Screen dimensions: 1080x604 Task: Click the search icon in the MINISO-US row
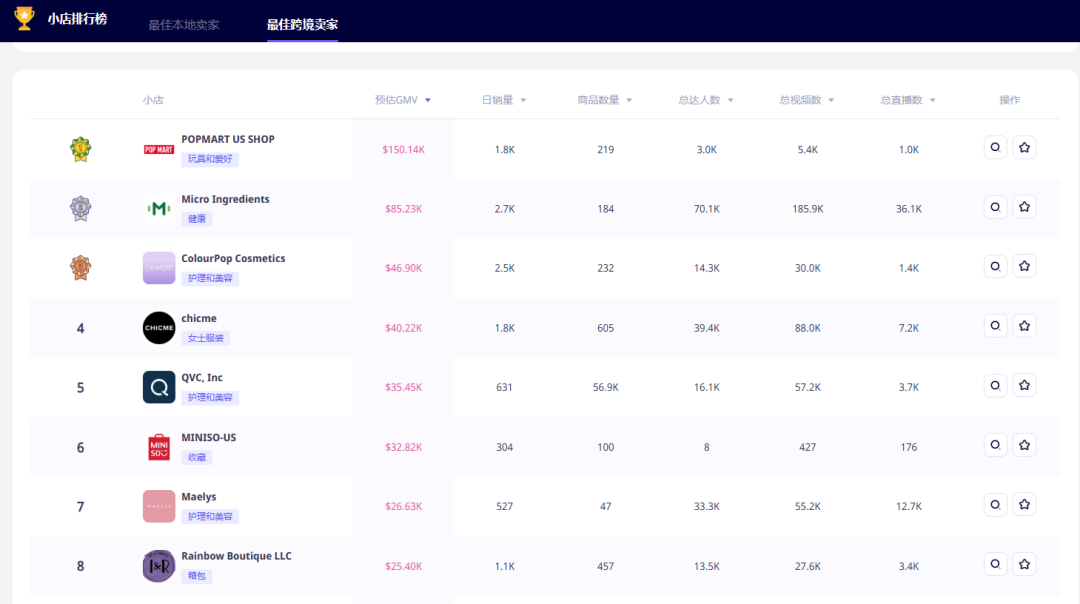tap(995, 445)
